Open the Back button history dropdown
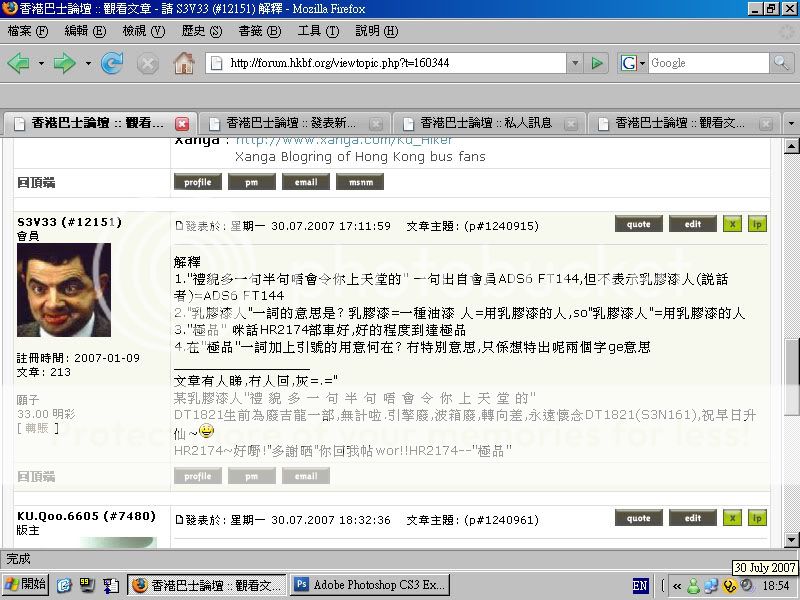 [x=40, y=63]
